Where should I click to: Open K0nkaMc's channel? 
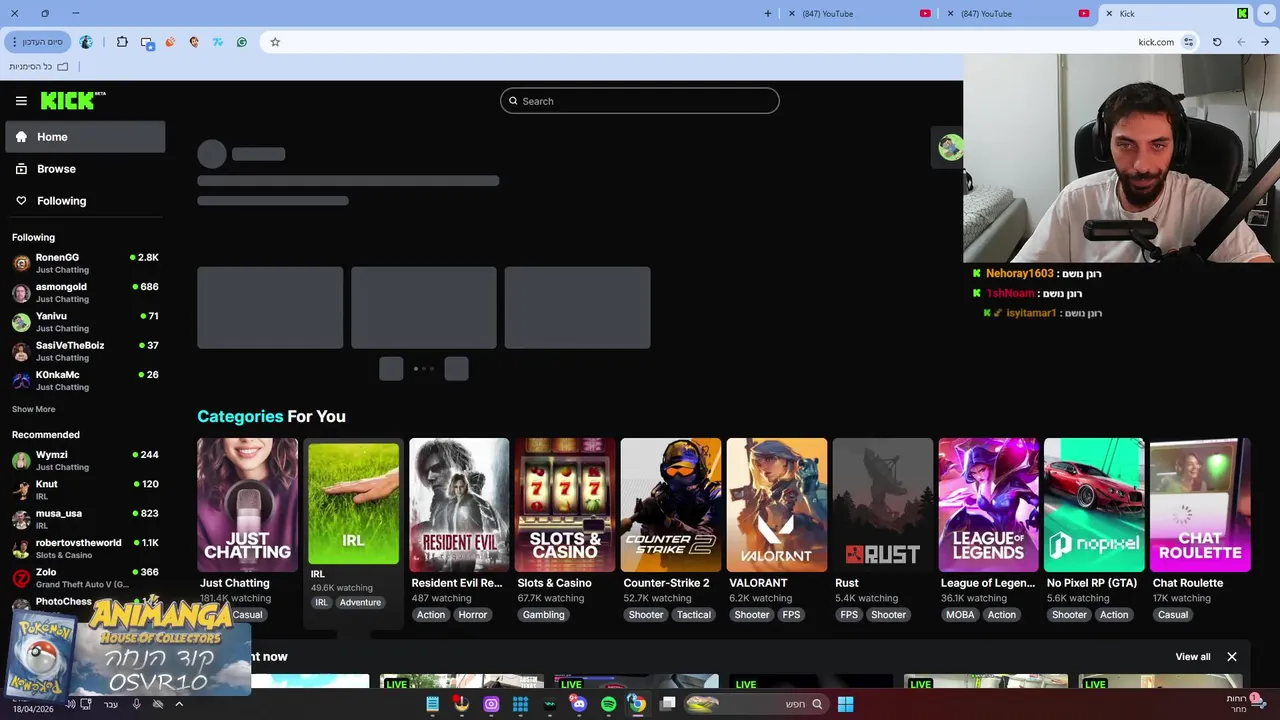(85, 380)
